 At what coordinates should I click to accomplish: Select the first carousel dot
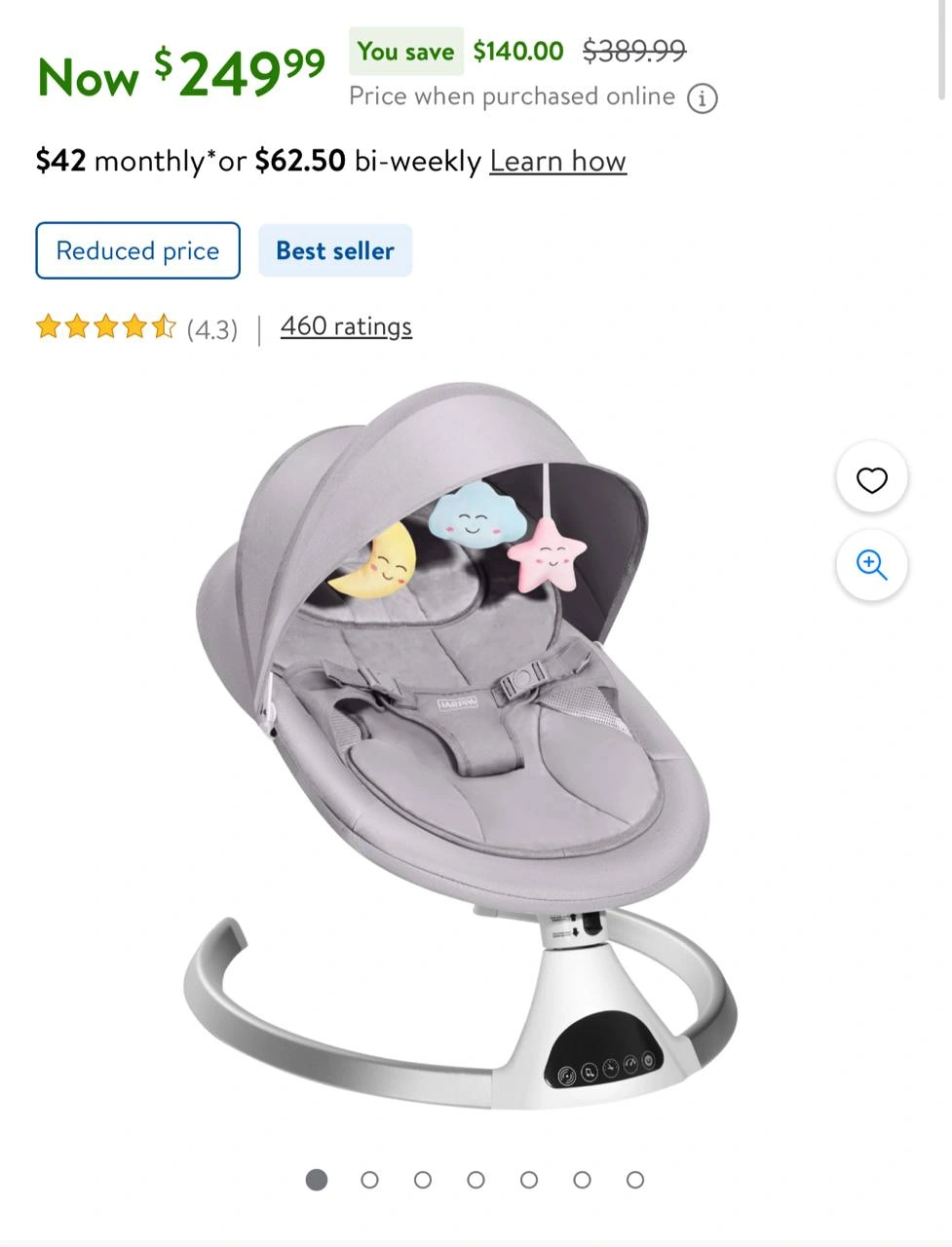tap(317, 1180)
